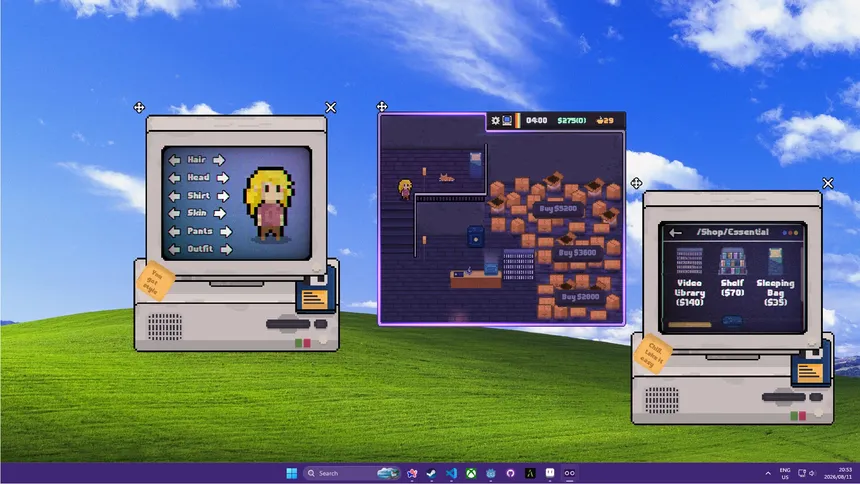Click the blue safe in the game room
Image resolution: width=860 pixels, height=484 pixels.
point(476,237)
